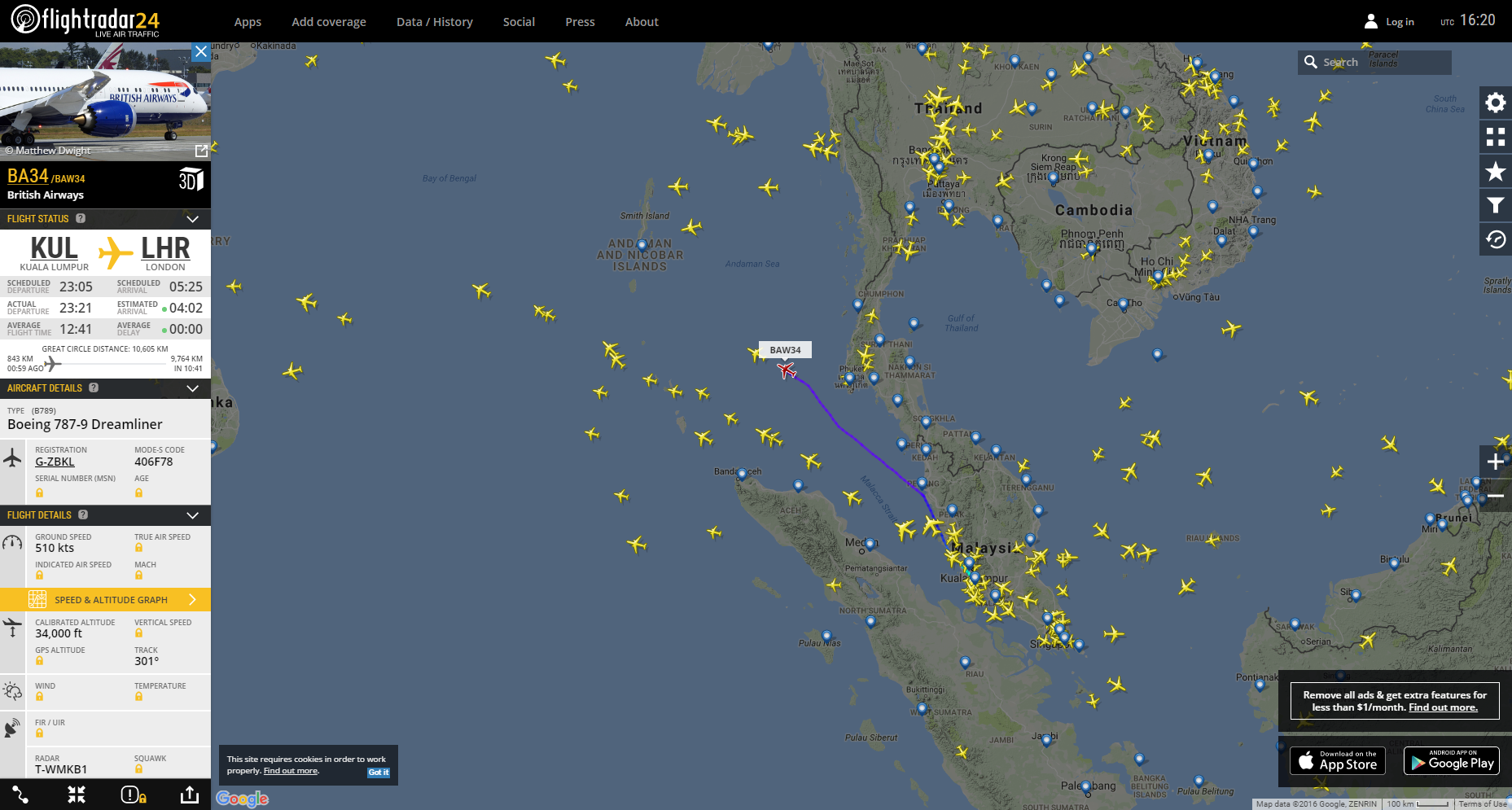Click the lock under GPS Altitude

pyautogui.click(x=39, y=661)
